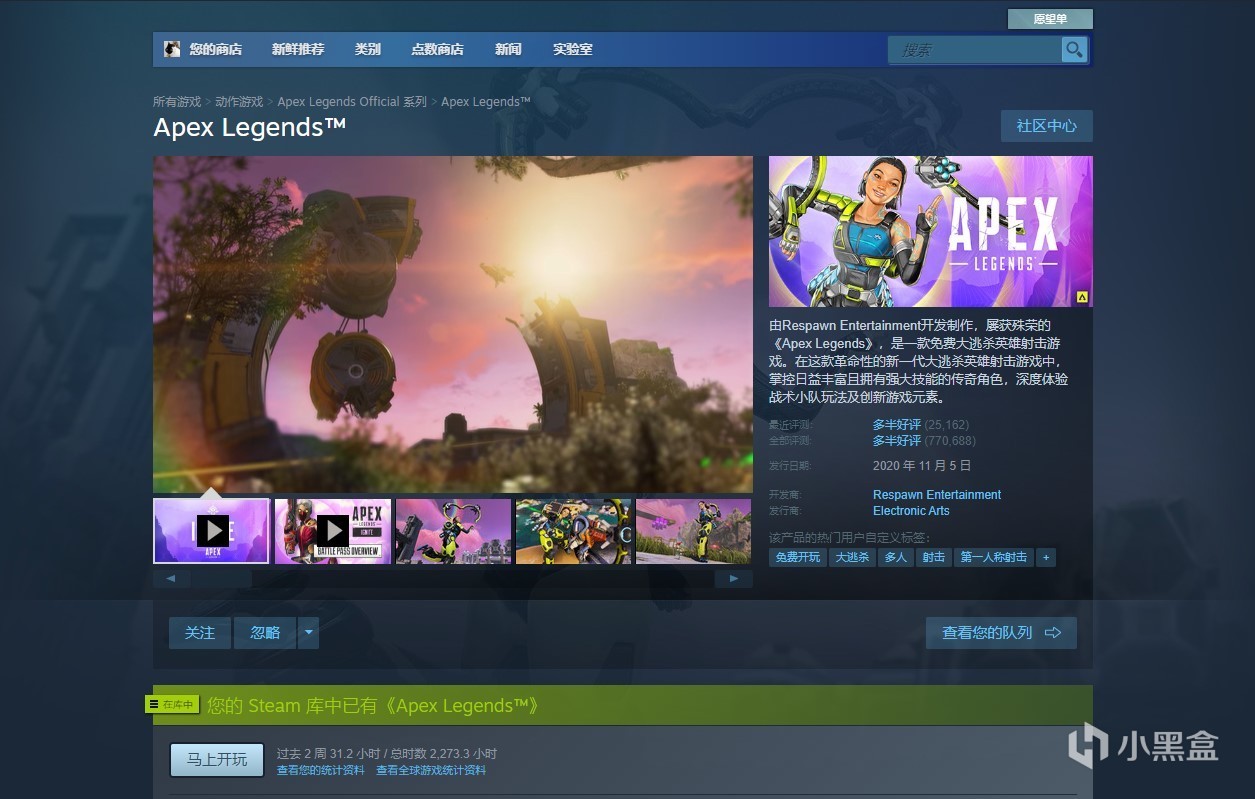Screen dimensions: 1255x799
Task: Select the third screenshot thumbnail
Action: (x=453, y=531)
